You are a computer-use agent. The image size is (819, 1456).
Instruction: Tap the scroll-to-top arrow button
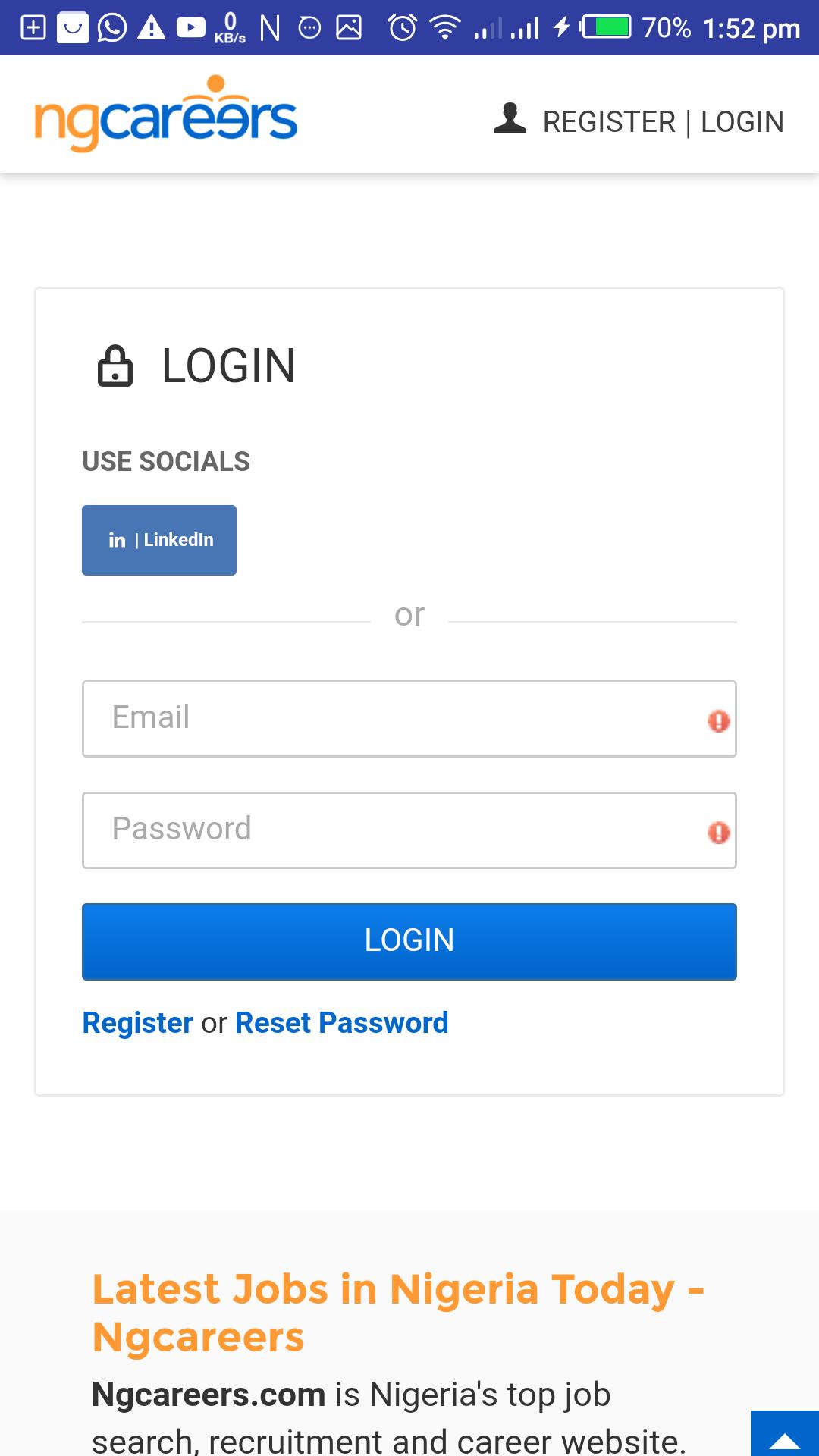coord(784,1435)
